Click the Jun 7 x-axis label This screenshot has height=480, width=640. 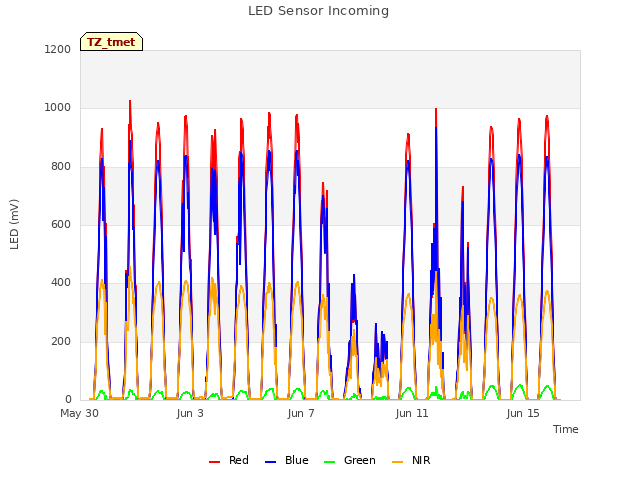301,413
